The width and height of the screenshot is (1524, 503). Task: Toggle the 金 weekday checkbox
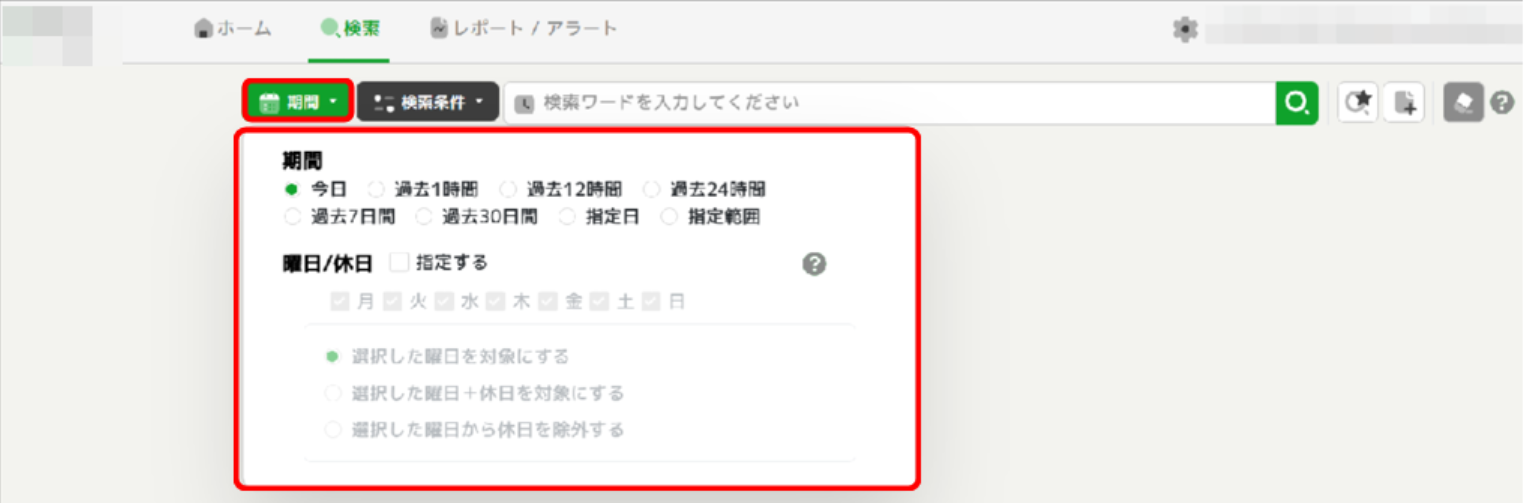[x=548, y=301]
